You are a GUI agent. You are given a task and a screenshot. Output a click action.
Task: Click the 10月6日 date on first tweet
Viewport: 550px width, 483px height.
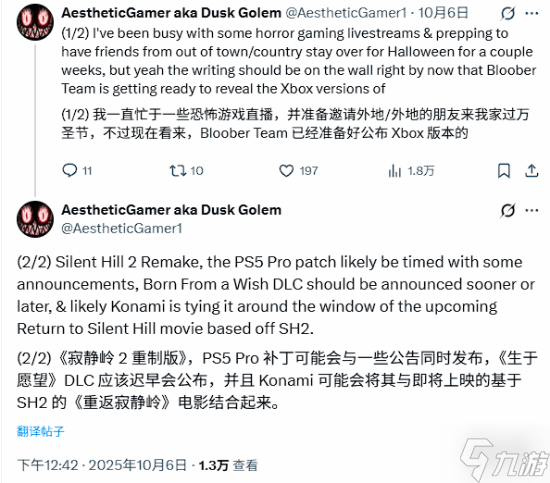pos(443,13)
